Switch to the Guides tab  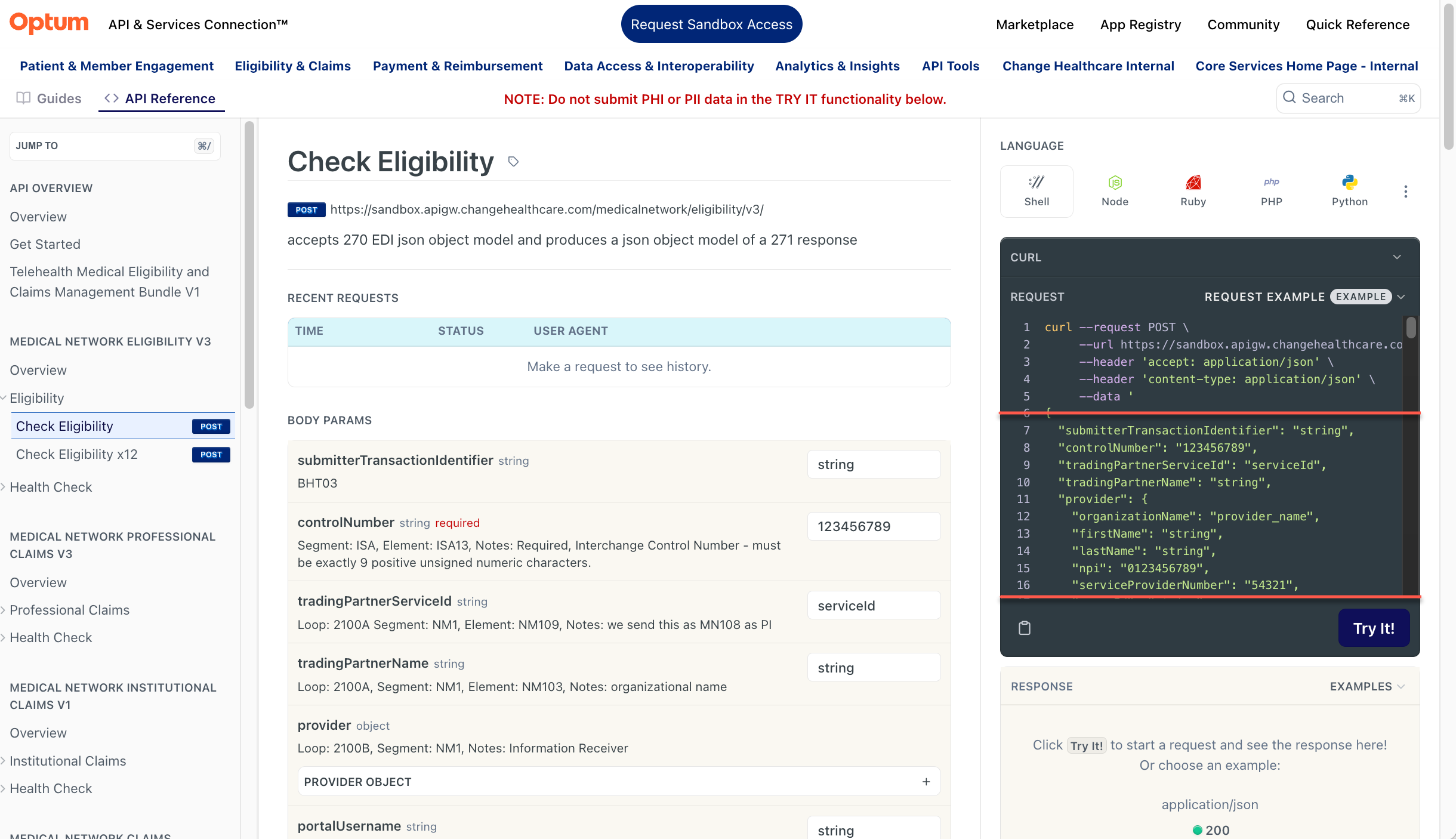49,98
